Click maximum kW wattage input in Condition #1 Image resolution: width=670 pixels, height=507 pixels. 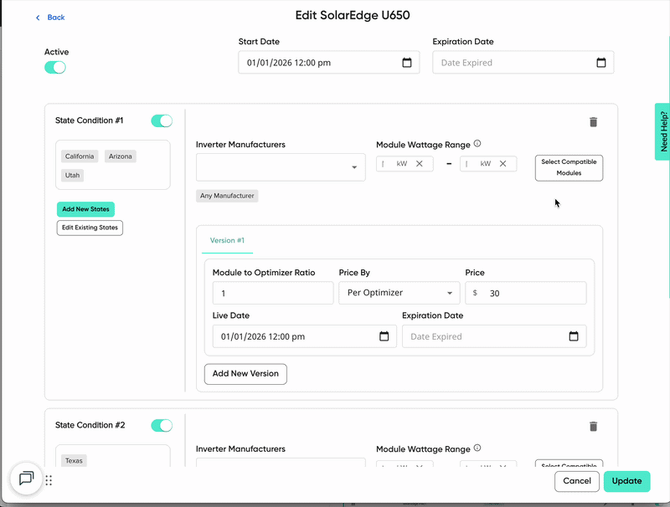[488, 164]
